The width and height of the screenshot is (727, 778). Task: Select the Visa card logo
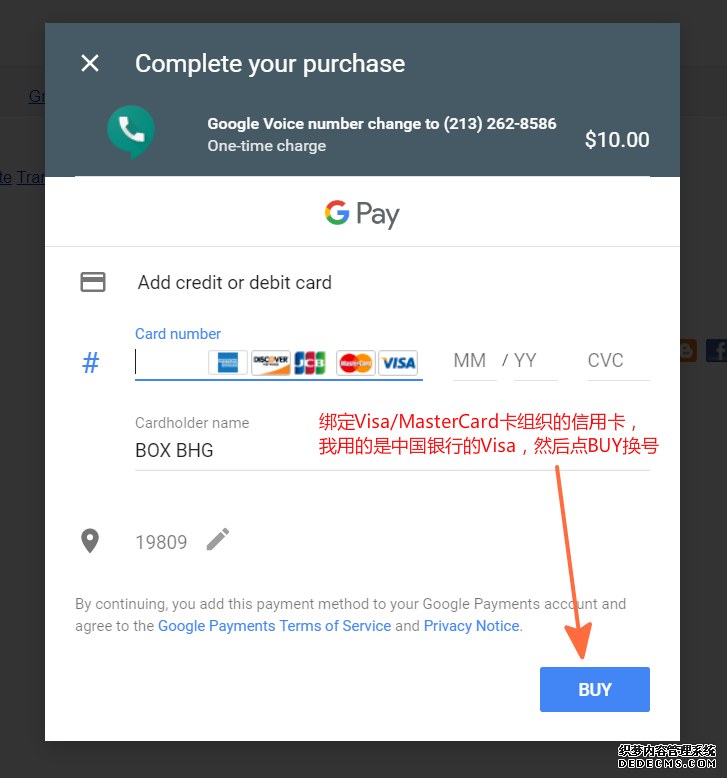(x=398, y=363)
